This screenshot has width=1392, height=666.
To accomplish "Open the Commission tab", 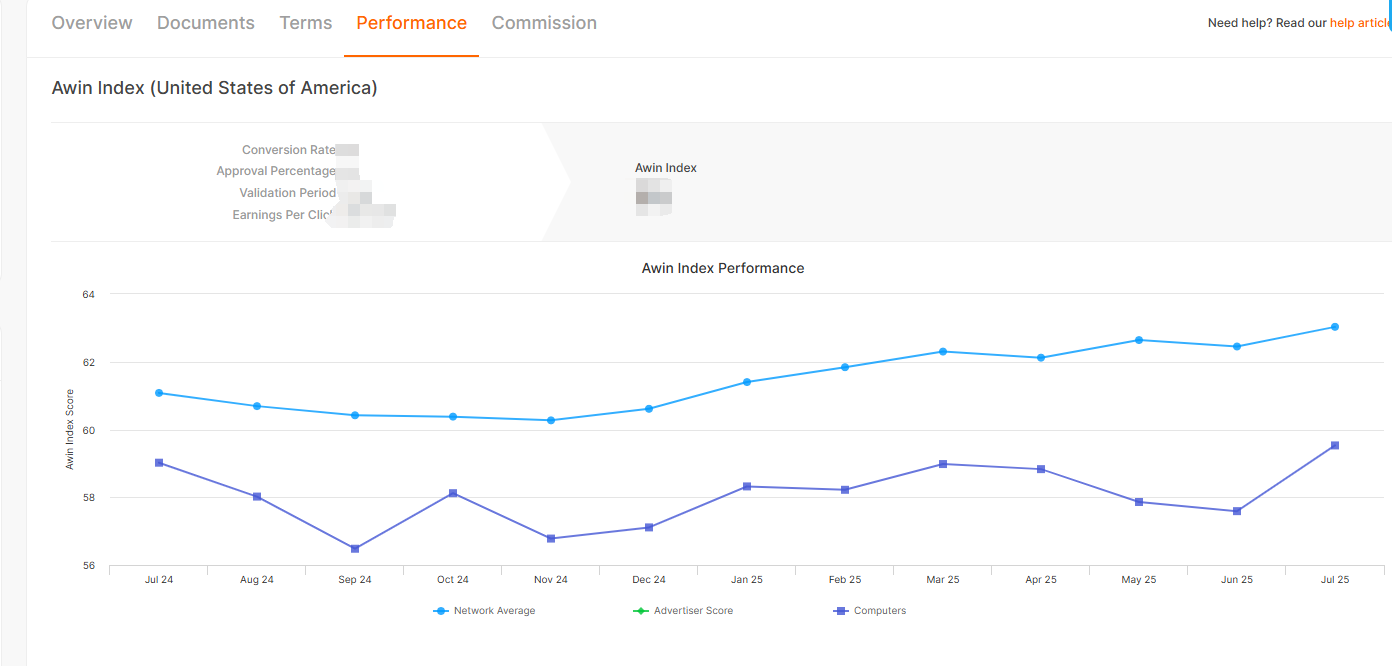I will (x=544, y=23).
